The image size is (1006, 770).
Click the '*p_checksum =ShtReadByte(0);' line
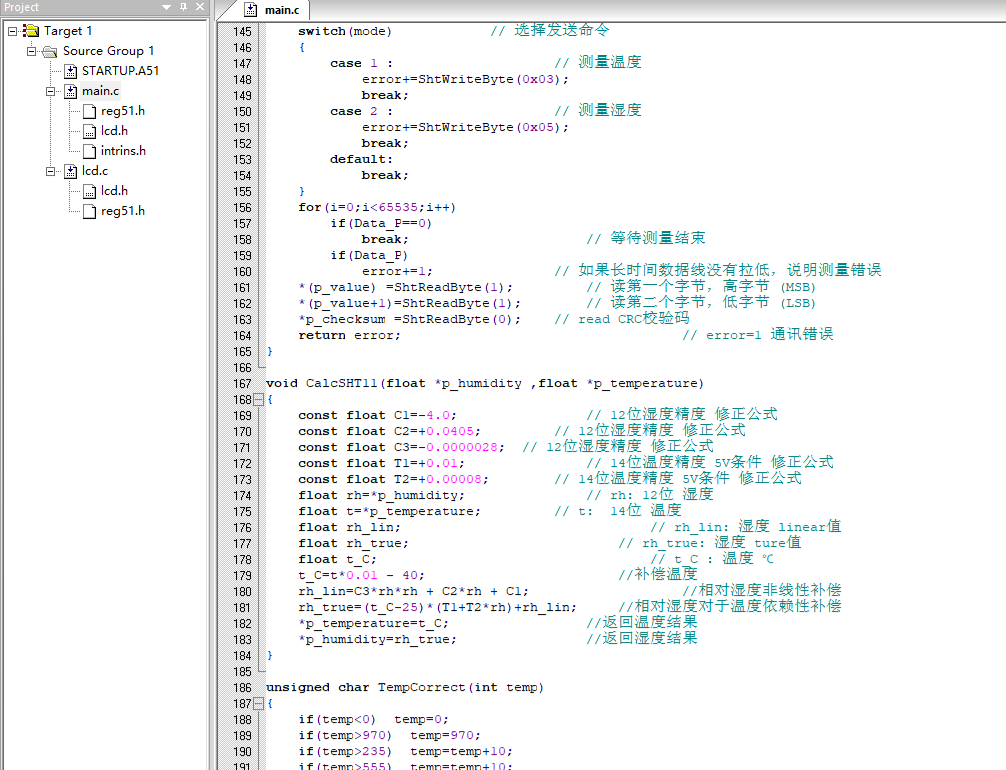(x=409, y=320)
